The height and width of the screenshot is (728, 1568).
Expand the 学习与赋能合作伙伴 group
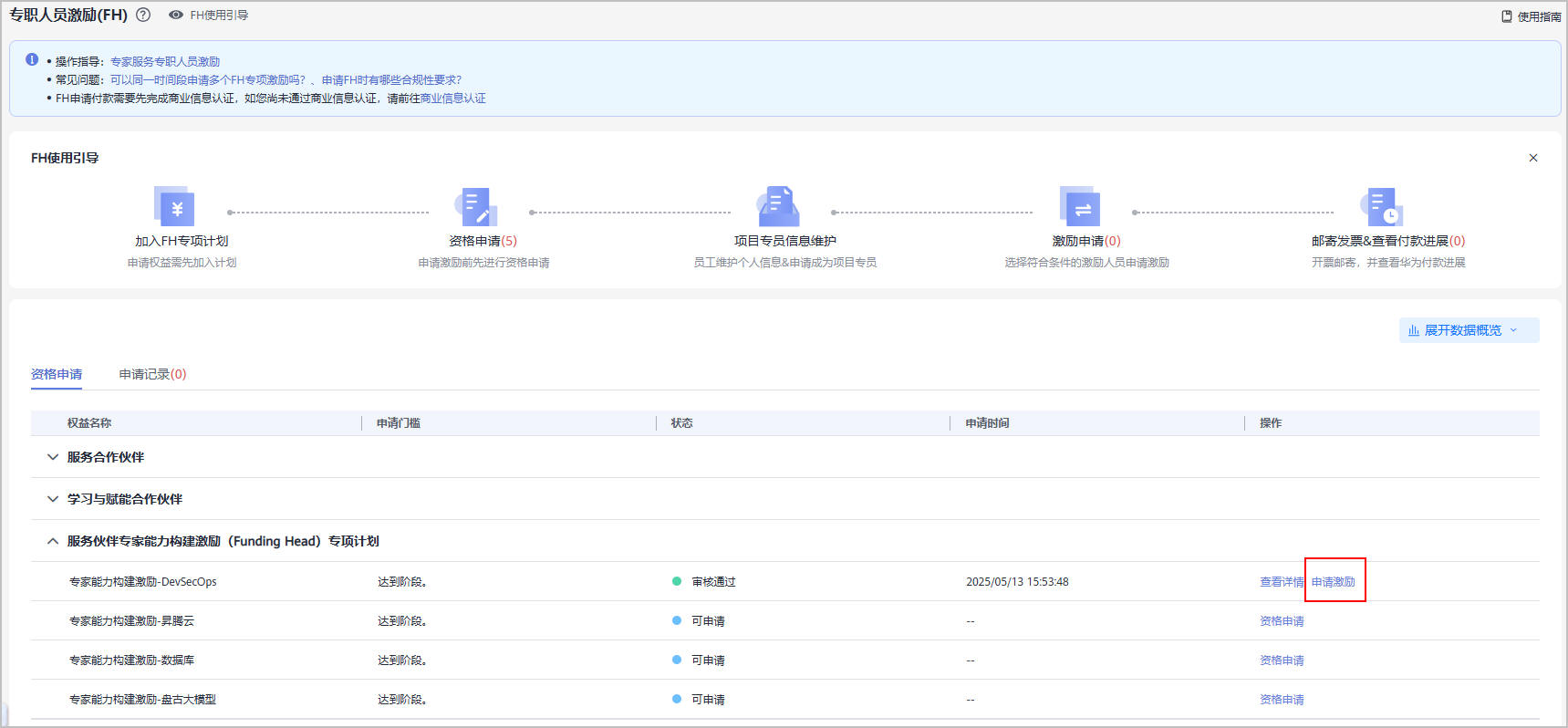point(53,499)
